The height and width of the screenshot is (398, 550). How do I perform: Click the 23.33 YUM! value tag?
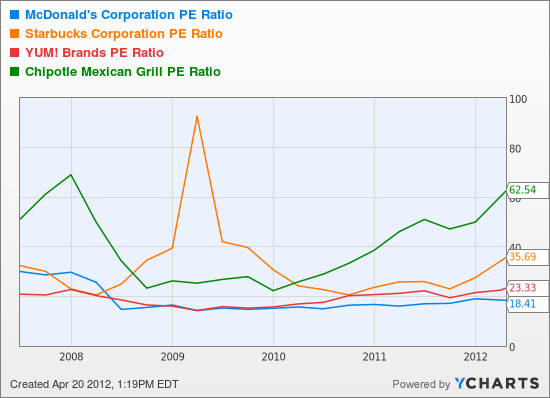527,288
